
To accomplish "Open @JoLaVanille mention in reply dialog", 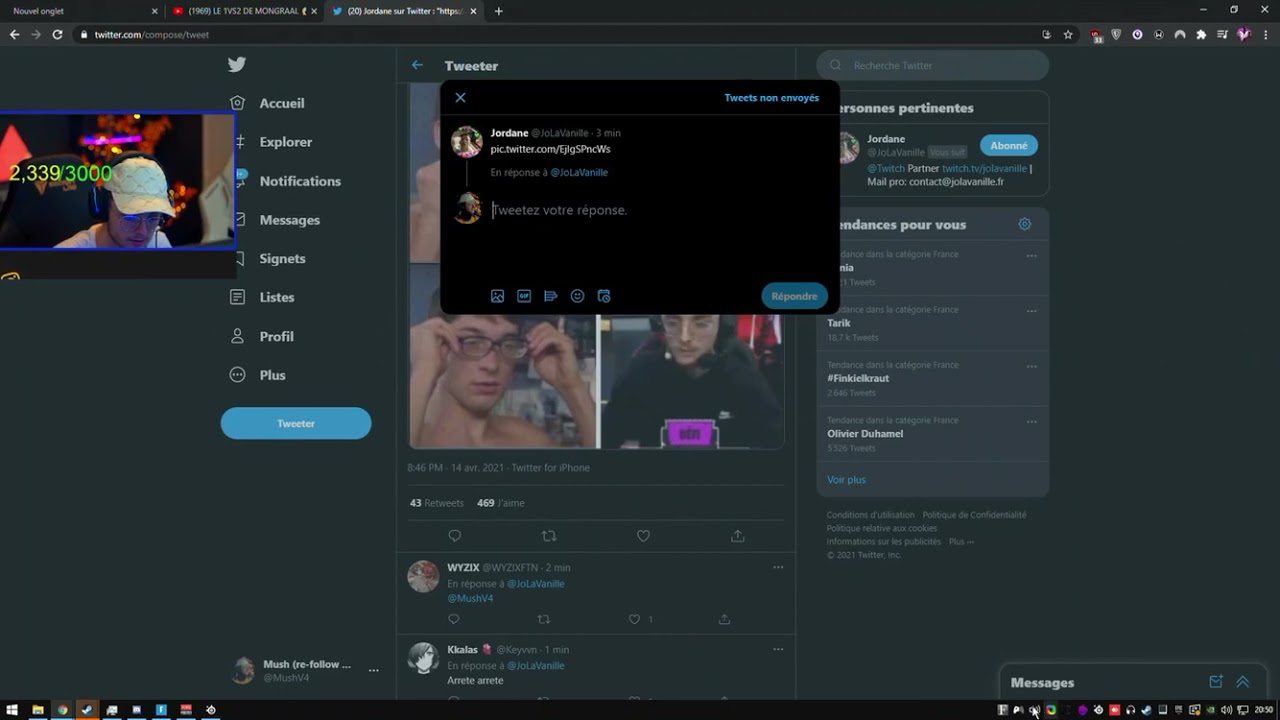I will tap(579, 172).
